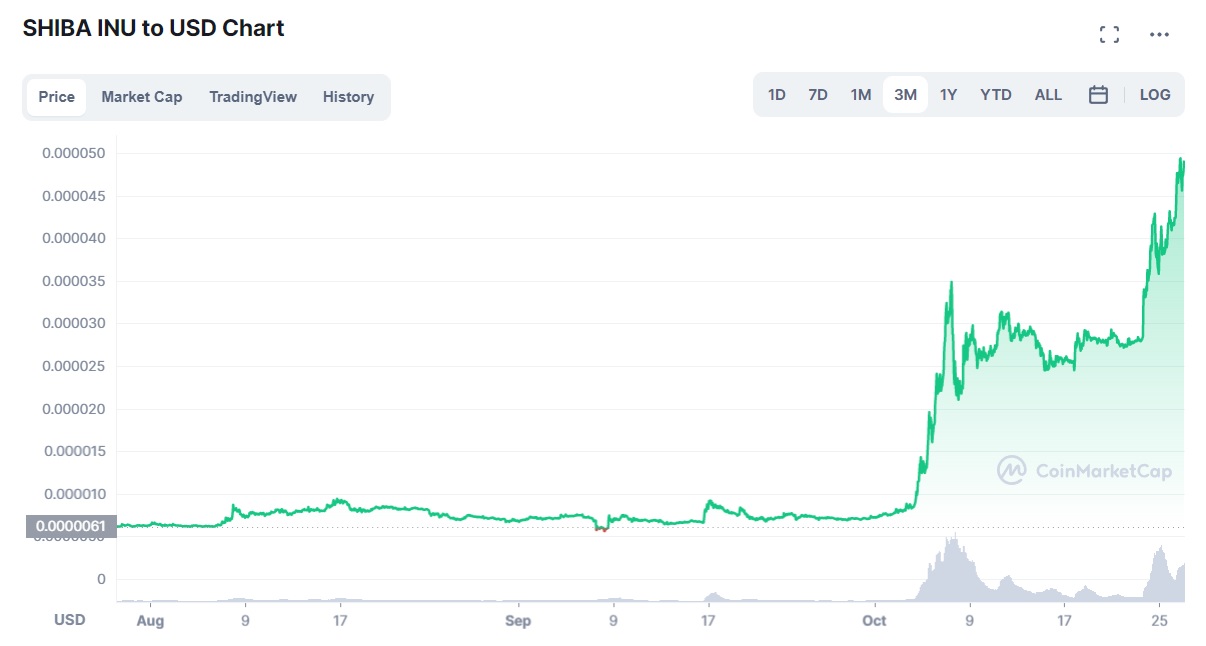This screenshot has height=646, width=1206.
Task: Click the Oct label on time axis
Action: click(874, 620)
